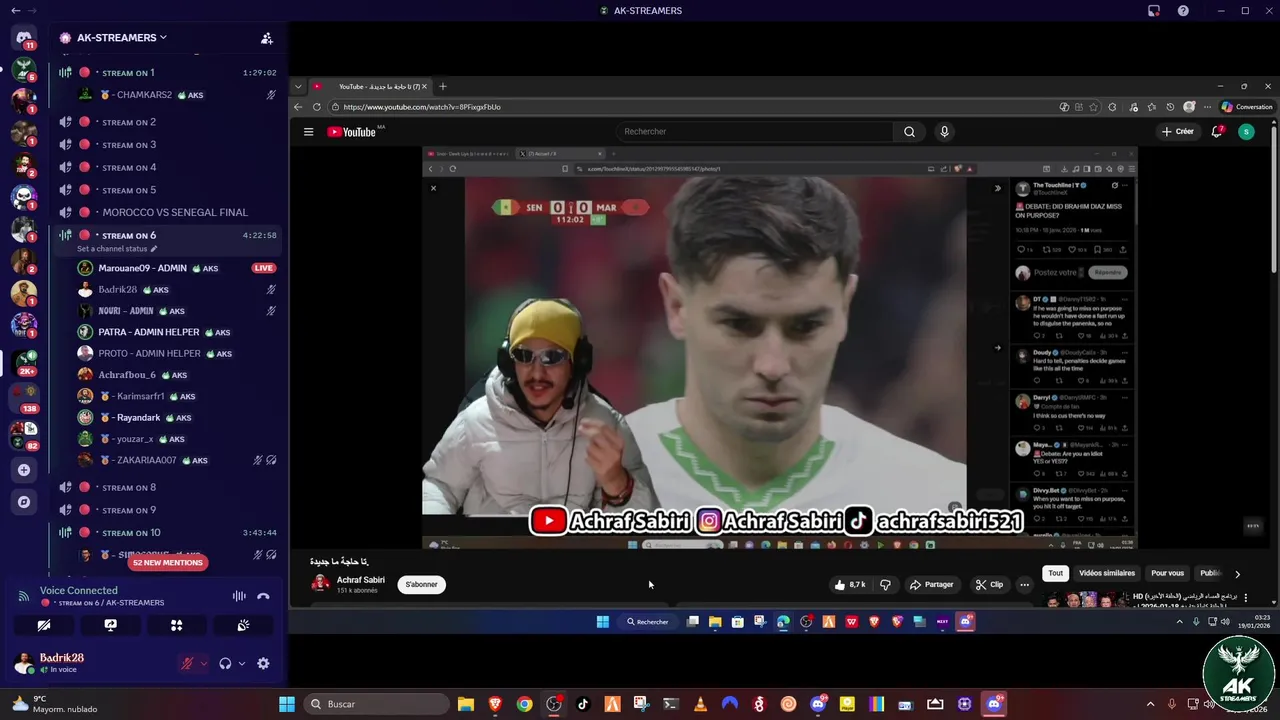Select the Pour vous chip
1280x720 pixels.
tap(1167, 573)
